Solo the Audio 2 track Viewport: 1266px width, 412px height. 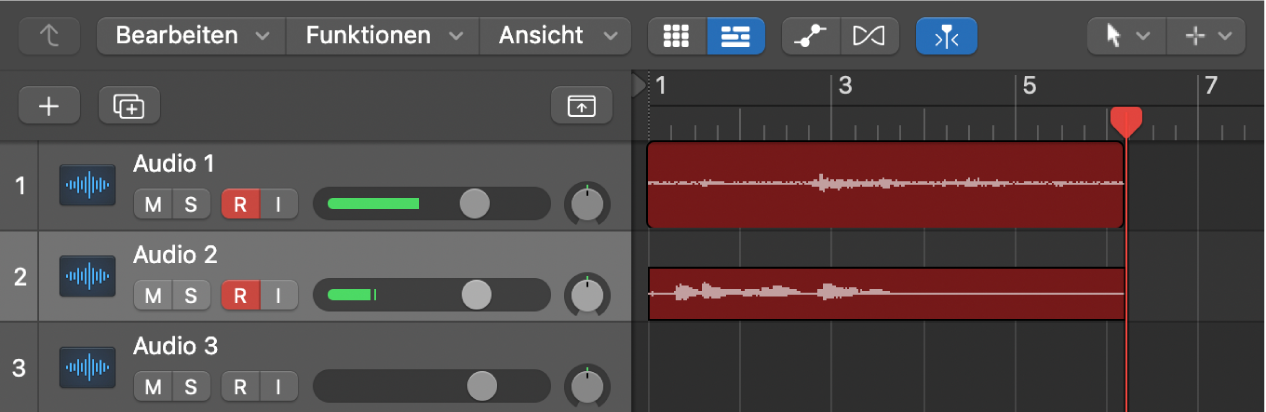pyautogui.click(x=190, y=295)
